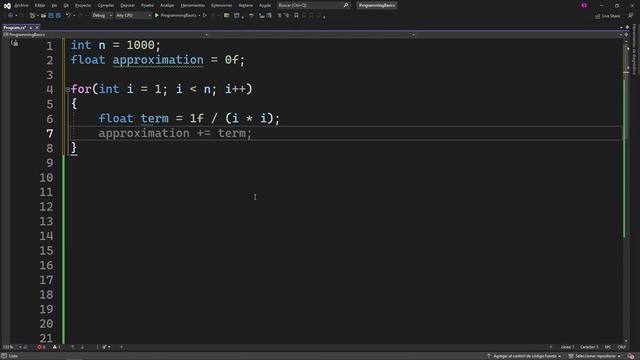640x360 pixels.
Task: Click the notifications bell icon in status bar
Action: click(631, 356)
